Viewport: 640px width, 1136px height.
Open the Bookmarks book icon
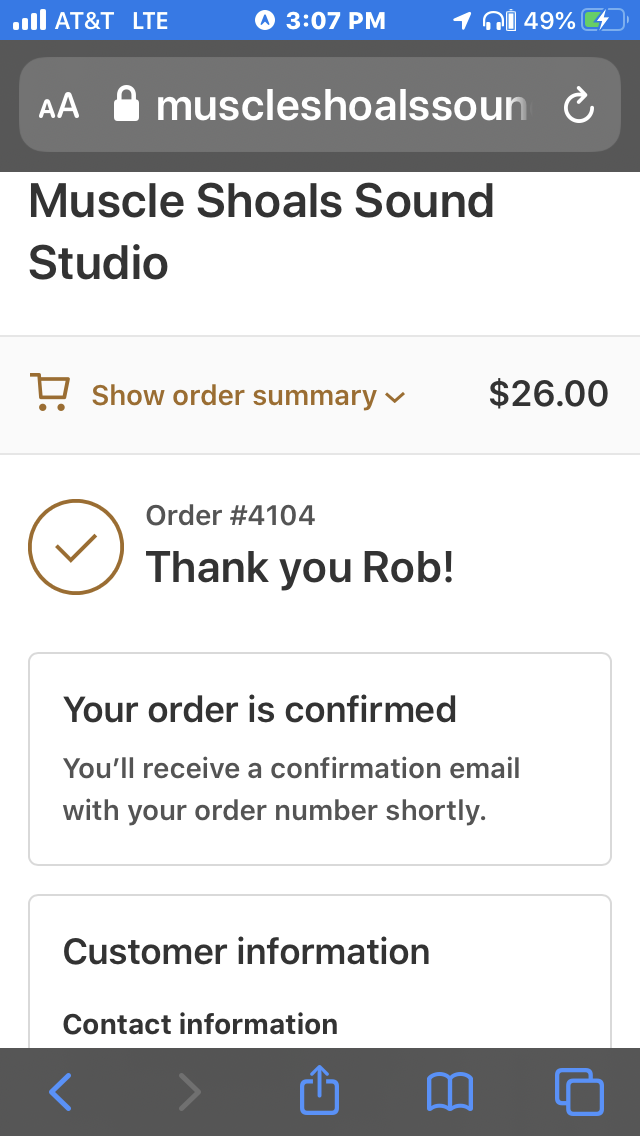(x=449, y=1093)
